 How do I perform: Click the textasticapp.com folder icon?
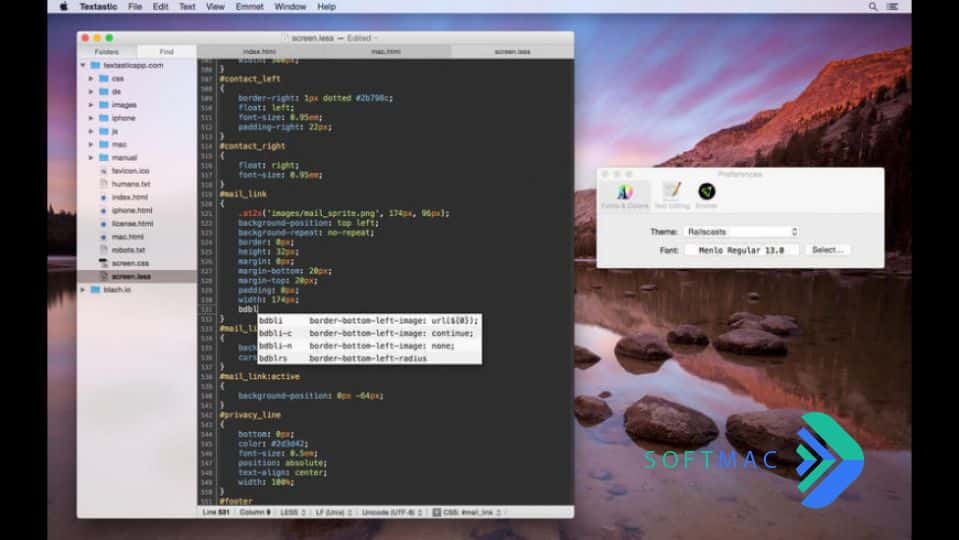(95, 65)
